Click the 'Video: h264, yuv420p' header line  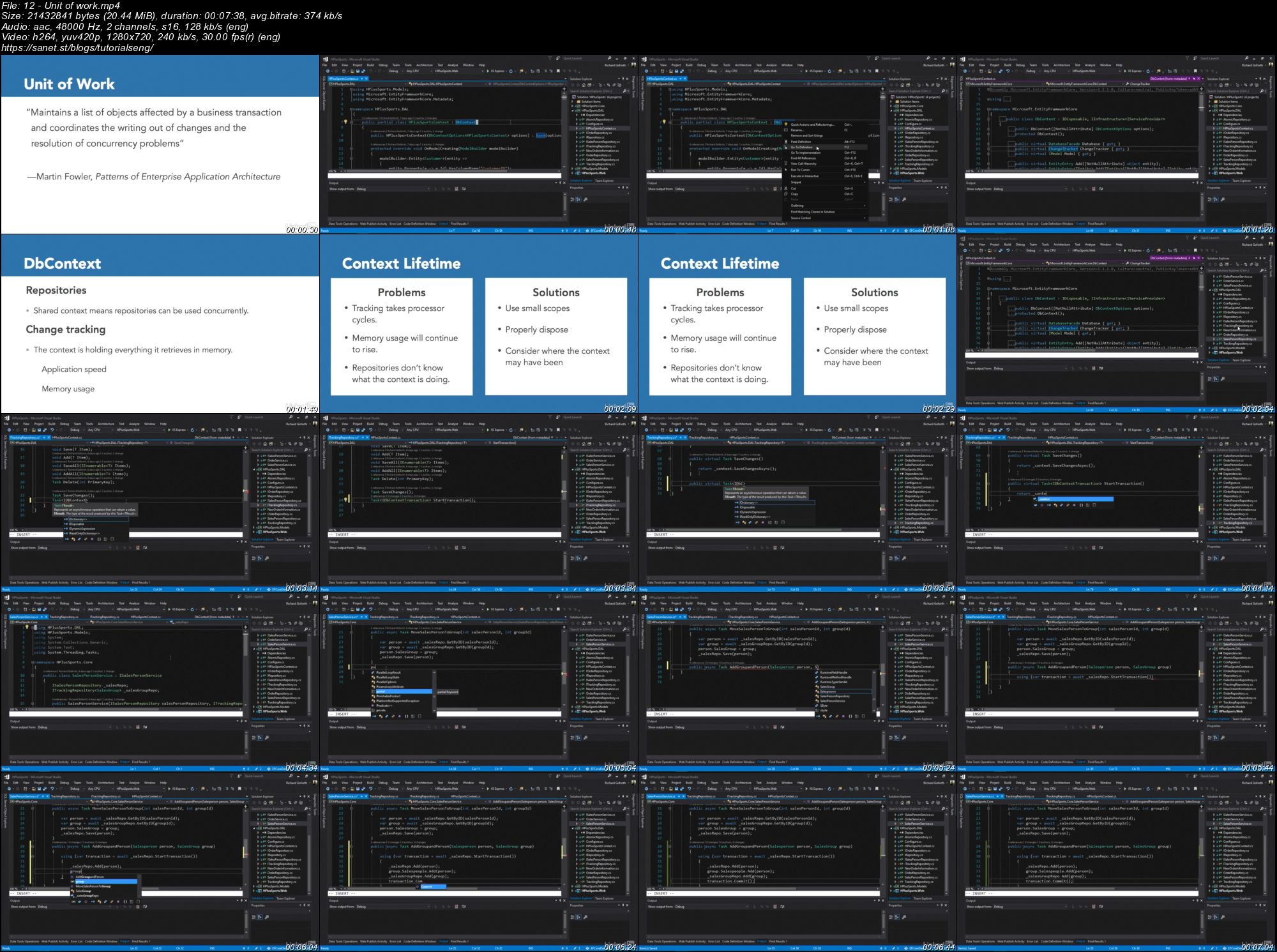pyautogui.click(x=140, y=37)
